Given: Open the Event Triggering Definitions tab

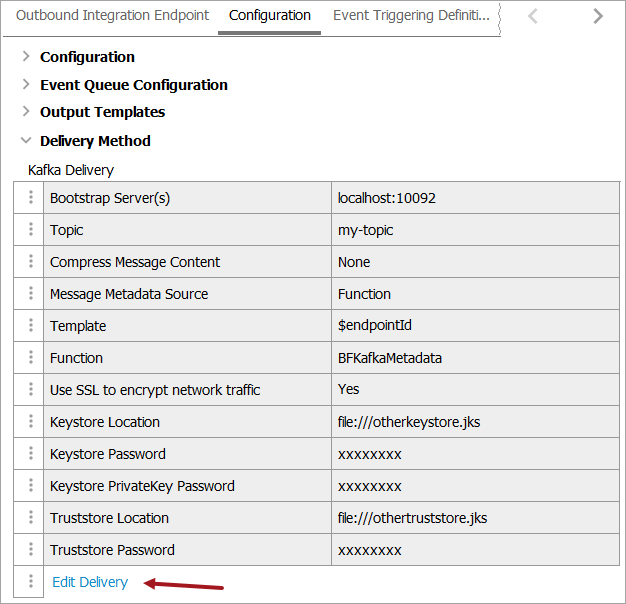Looking at the screenshot, I should 411,16.
